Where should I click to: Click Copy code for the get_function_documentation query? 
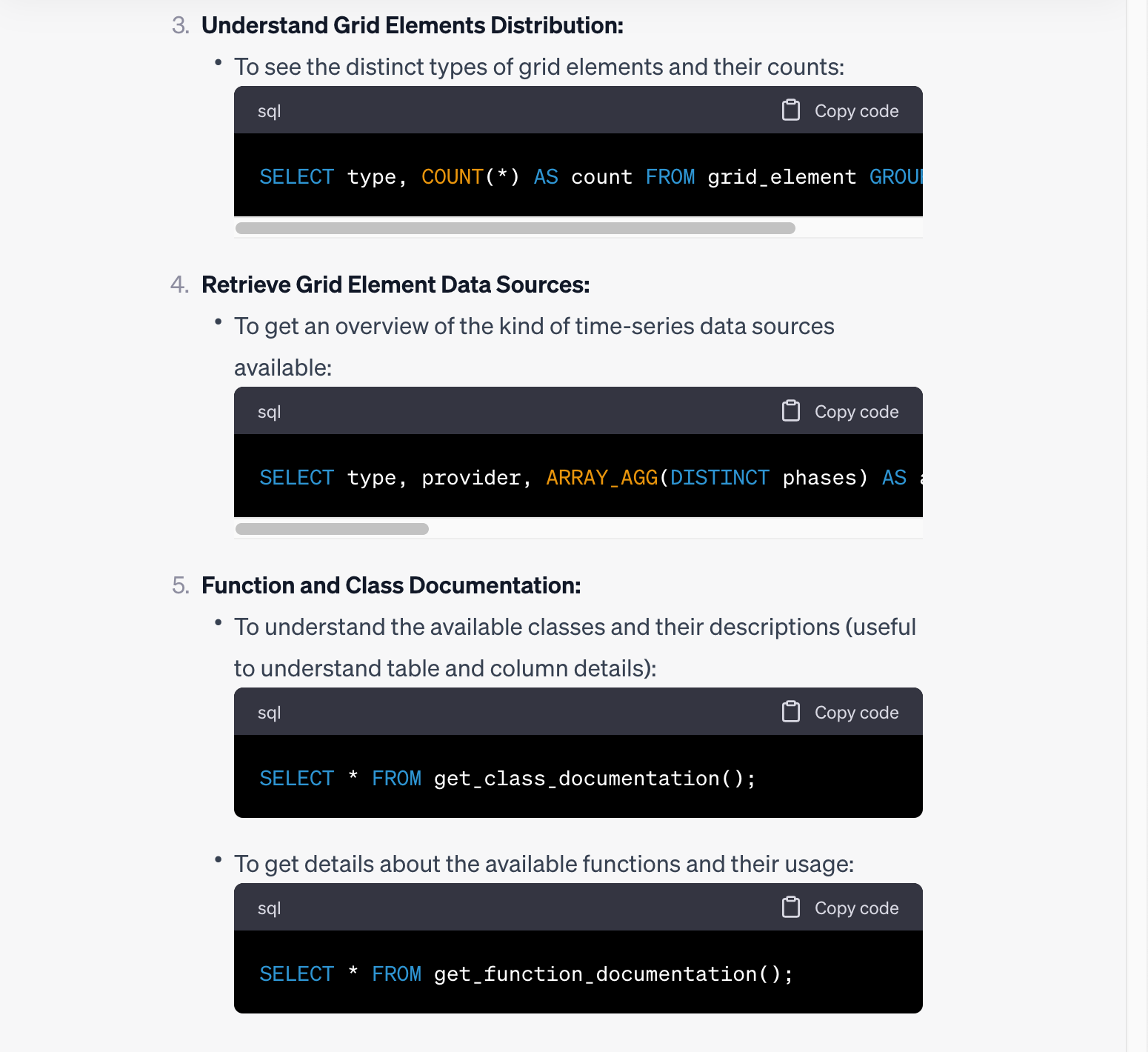click(x=855, y=907)
